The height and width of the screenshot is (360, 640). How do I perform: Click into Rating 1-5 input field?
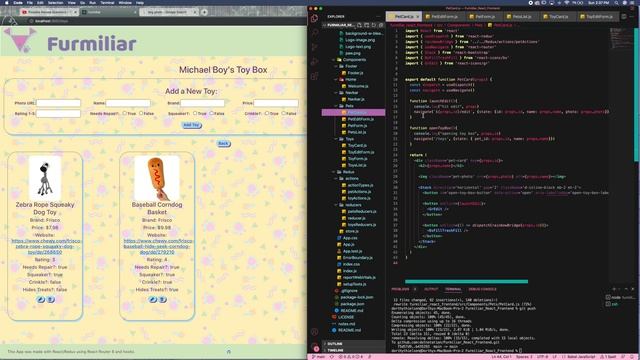58,113
